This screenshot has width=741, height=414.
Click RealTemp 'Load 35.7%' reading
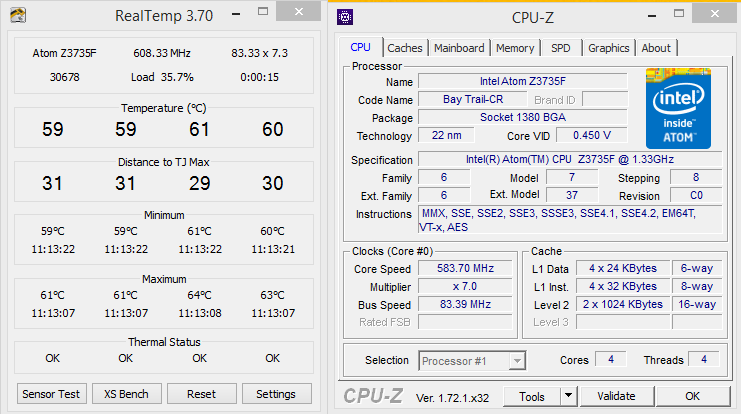[162, 77]
